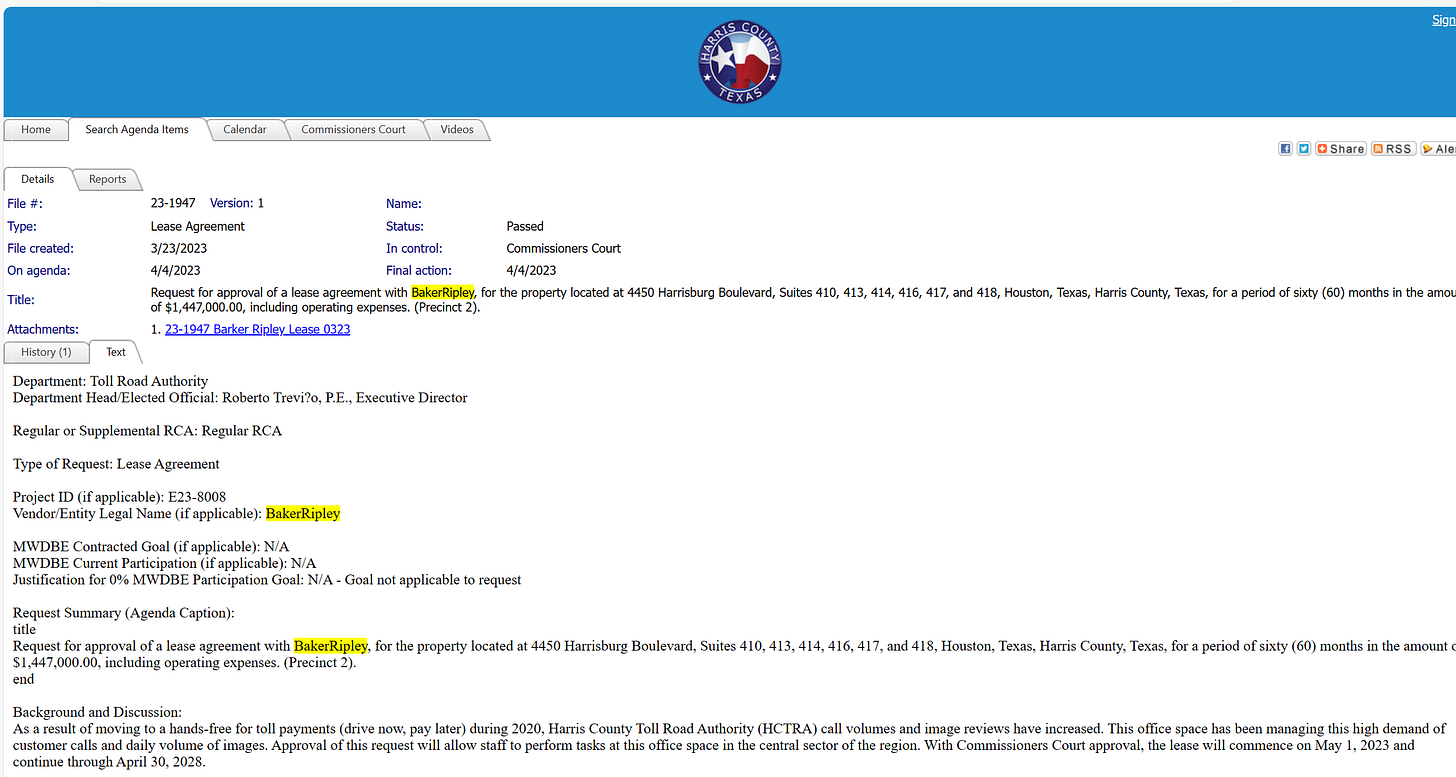
Task: Click the Passed status value
Action: pos(525,226)
